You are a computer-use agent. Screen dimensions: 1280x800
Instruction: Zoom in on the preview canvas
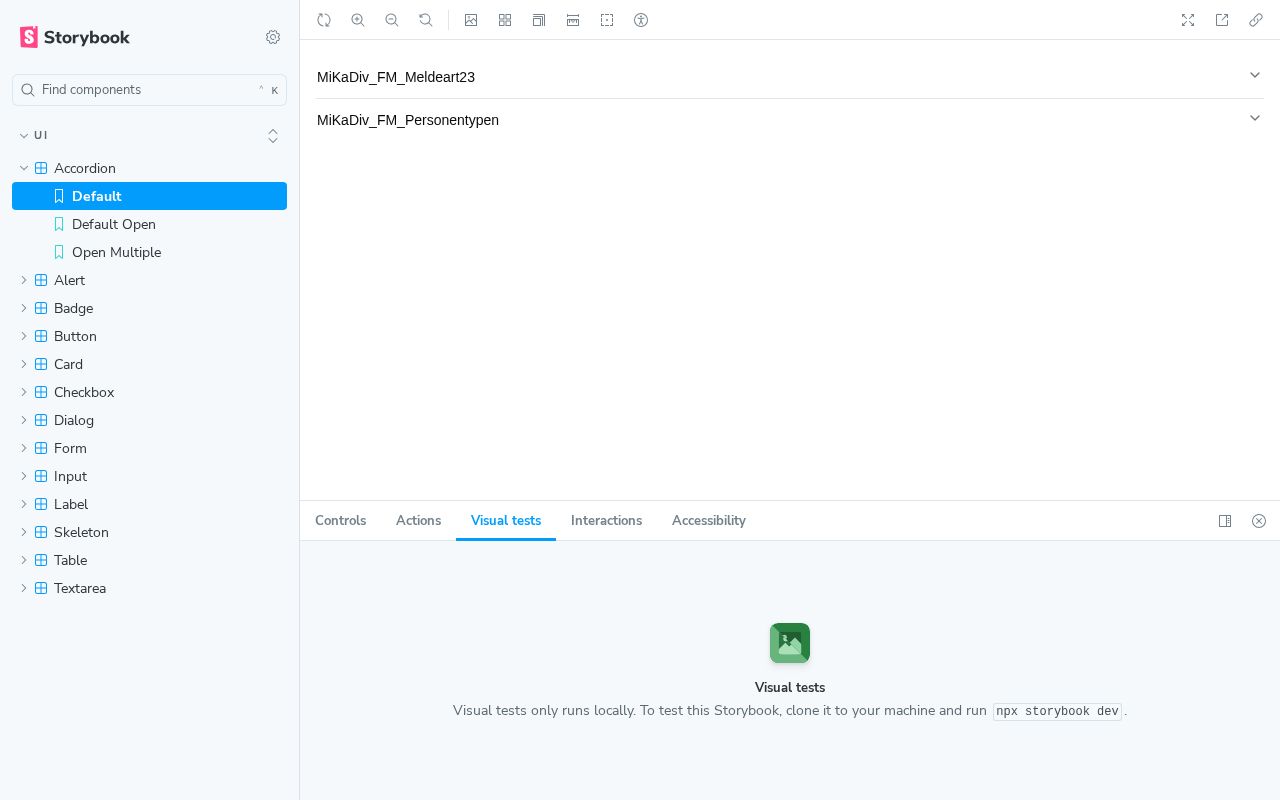point(358,20)
